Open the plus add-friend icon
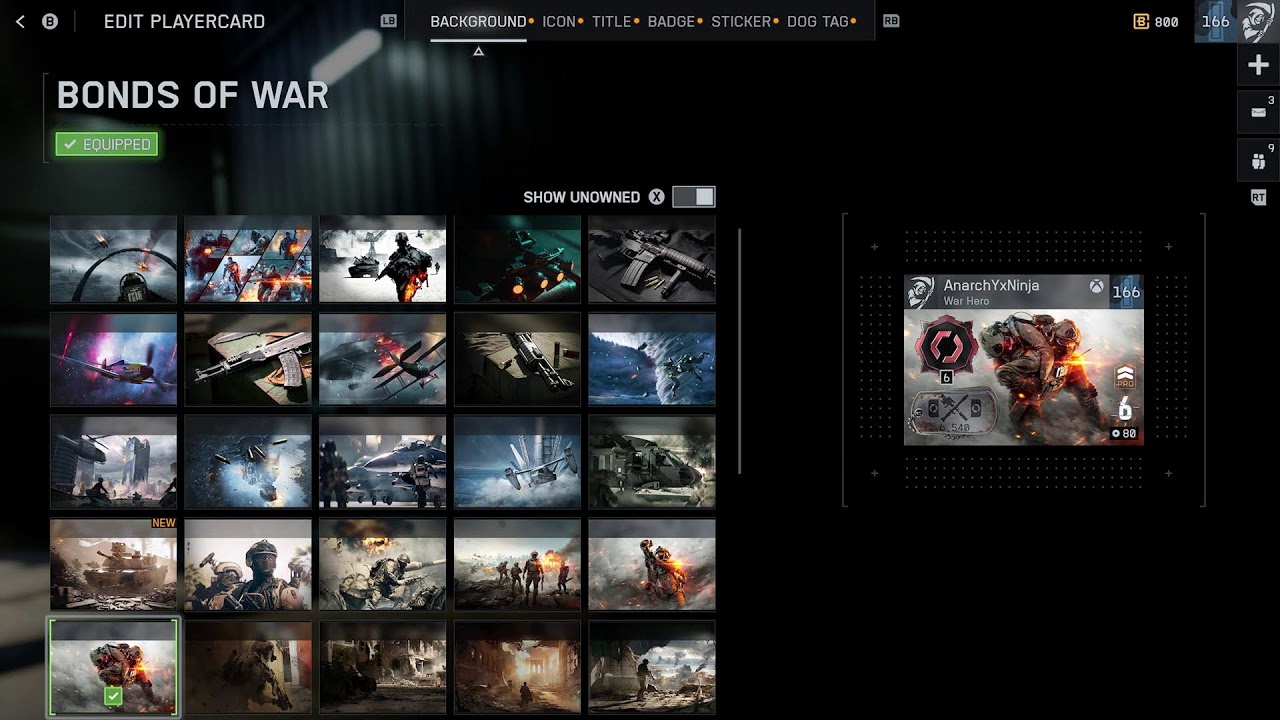This screenshot has width=1280, height=720. coord(1258,66)
